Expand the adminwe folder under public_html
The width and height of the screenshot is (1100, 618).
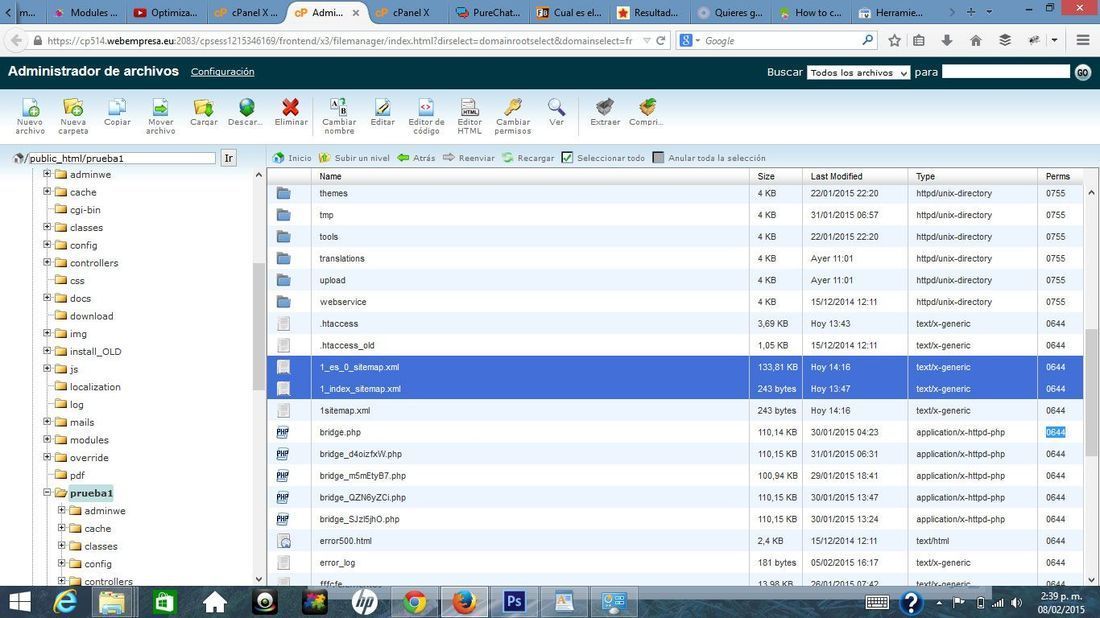click(47, 173)
